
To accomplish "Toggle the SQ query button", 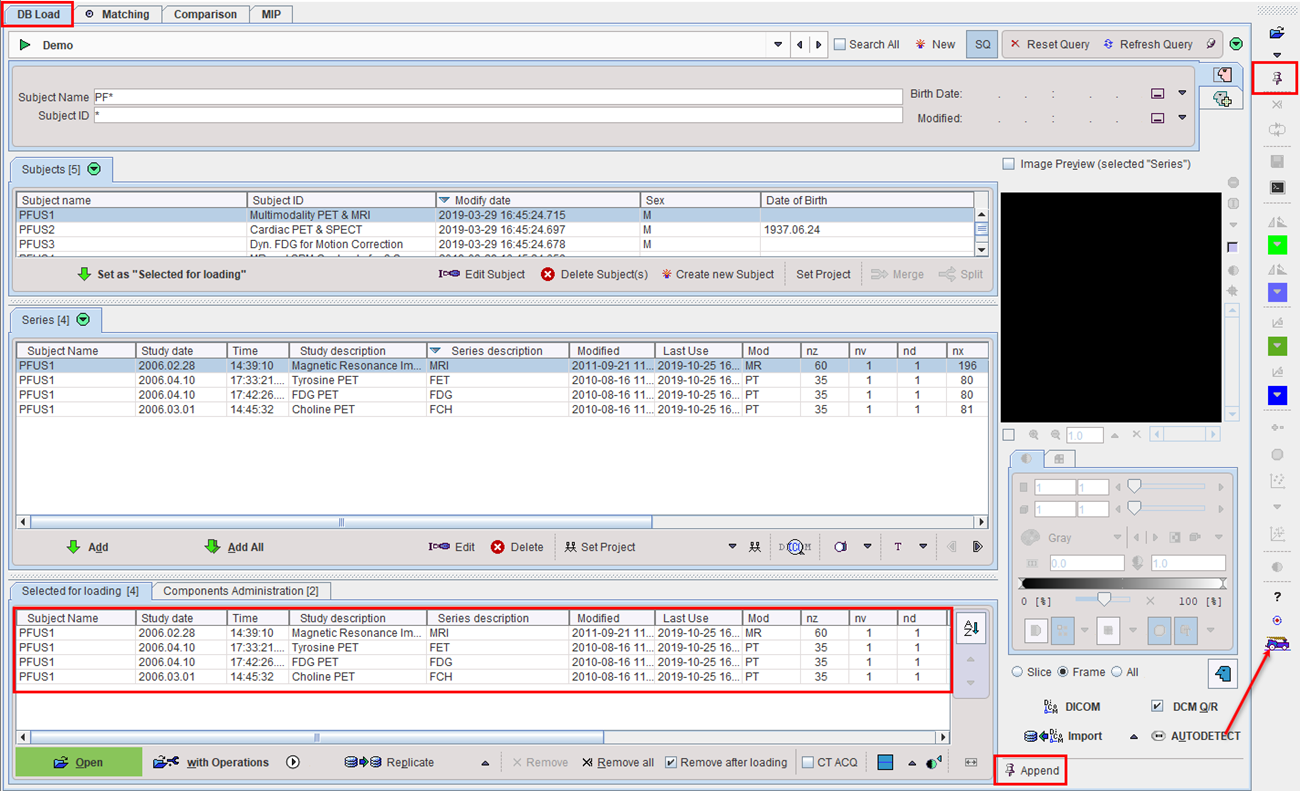I will coord(982,44).
